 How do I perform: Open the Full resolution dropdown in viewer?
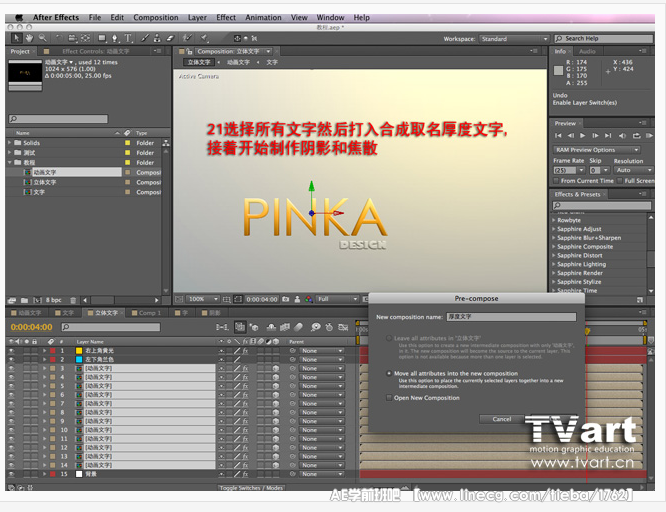(x=338, y=299)
